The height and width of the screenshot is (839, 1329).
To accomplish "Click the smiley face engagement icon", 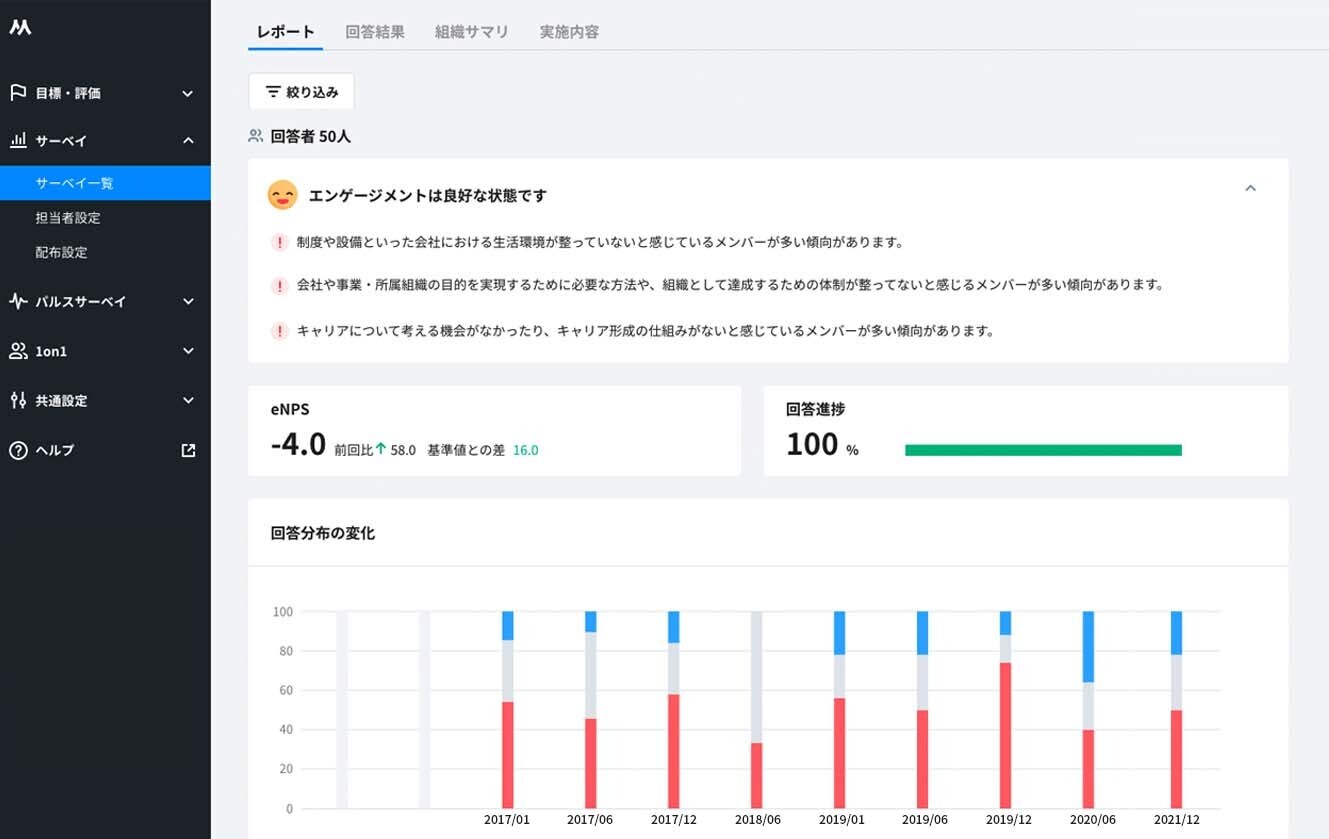I will point(283,195).
